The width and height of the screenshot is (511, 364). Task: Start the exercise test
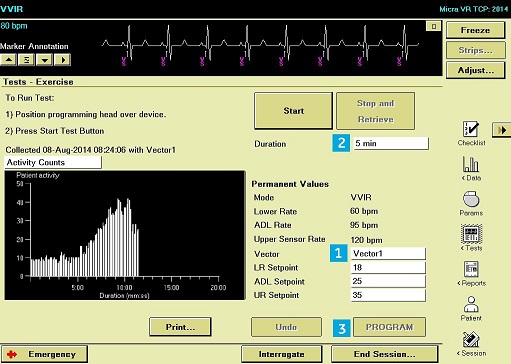pos(293,111)
